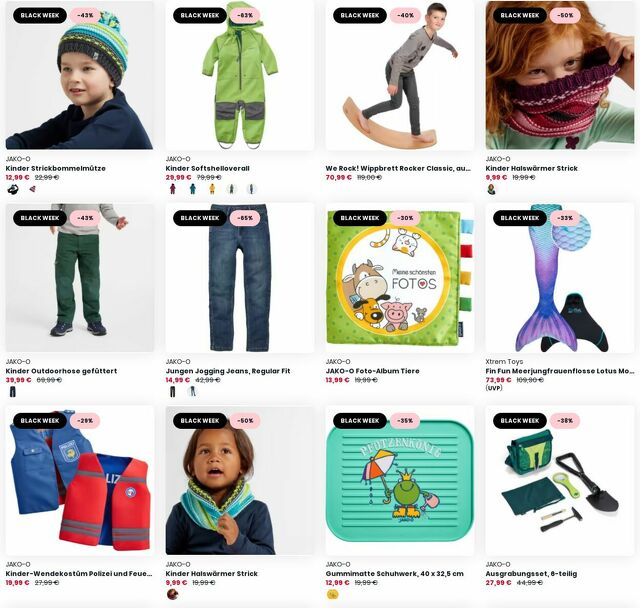Viewport: 640px width, 608px height.
Task: Open We Rock! Wippbrett Rocker Classic link
Action: [x=398, y=168]
